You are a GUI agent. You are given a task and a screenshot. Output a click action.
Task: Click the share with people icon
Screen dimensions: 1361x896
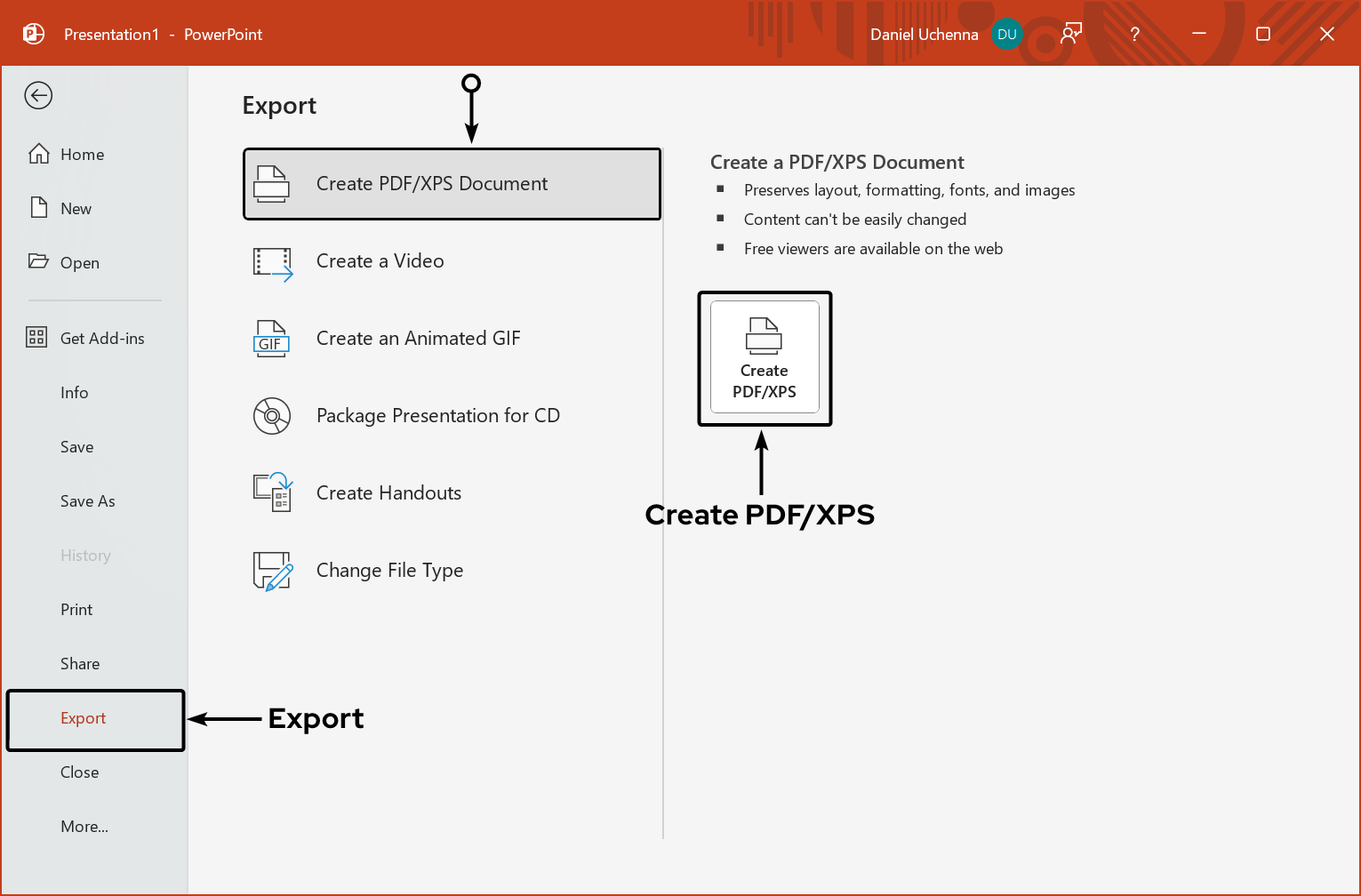pos(1069,34)
